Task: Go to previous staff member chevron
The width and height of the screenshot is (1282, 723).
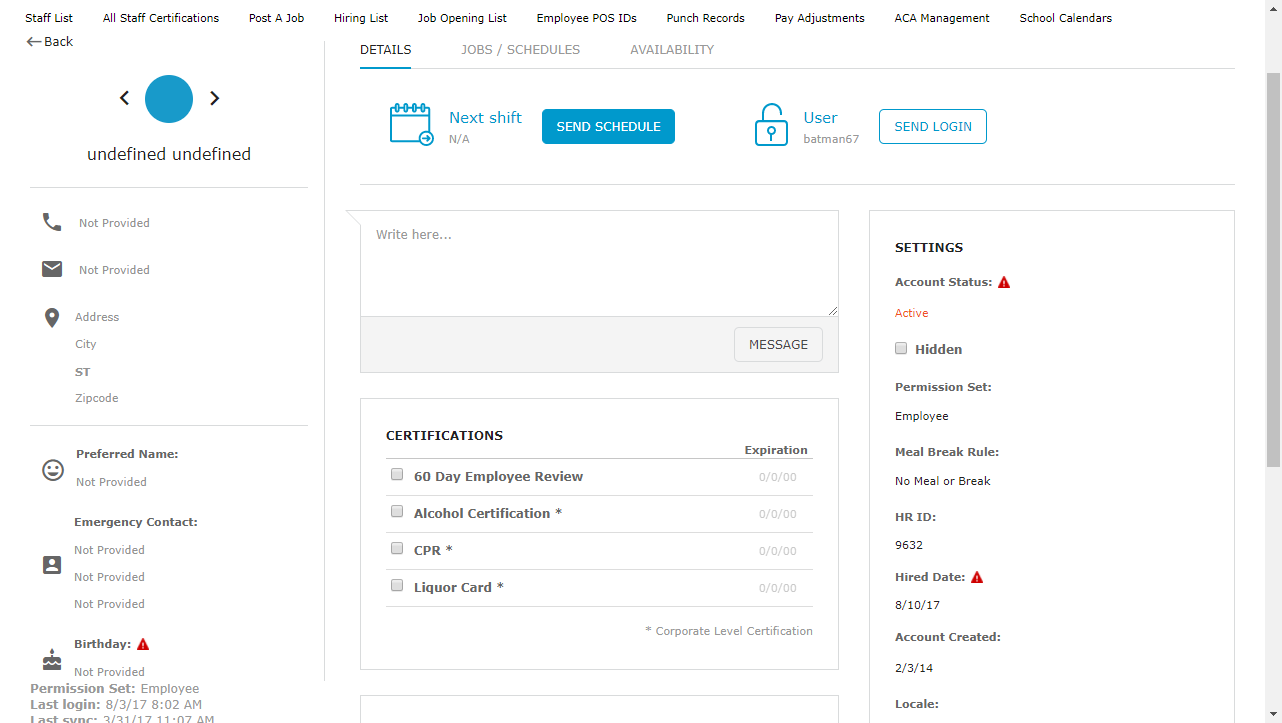Action: (125, 98)
